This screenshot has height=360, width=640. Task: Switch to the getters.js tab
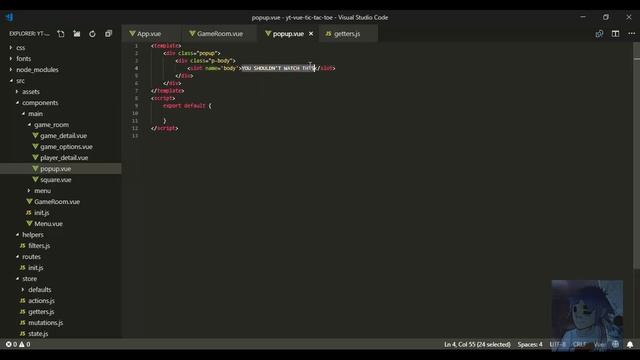click(x=347, y=34)
